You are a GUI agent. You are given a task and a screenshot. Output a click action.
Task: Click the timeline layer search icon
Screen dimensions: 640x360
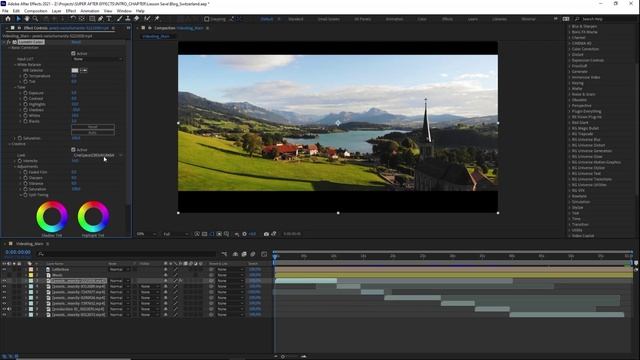41,254
